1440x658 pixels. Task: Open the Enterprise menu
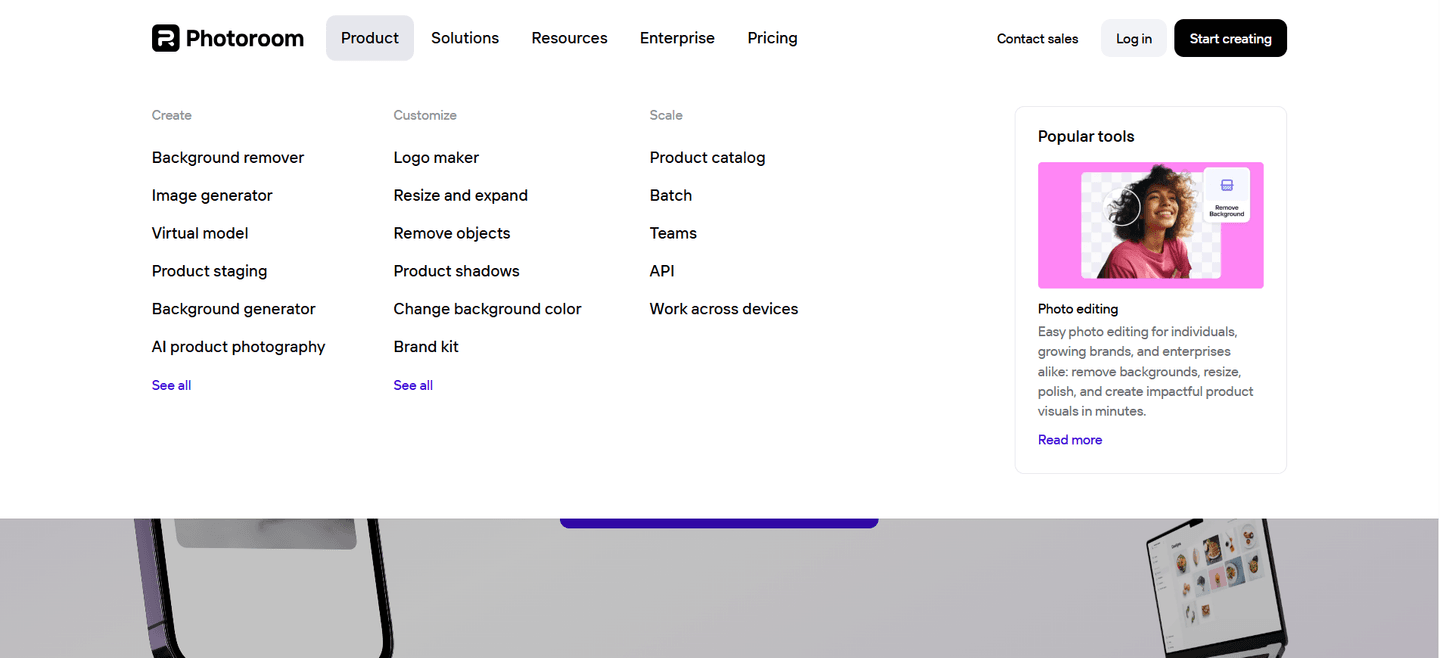point(677,38)
